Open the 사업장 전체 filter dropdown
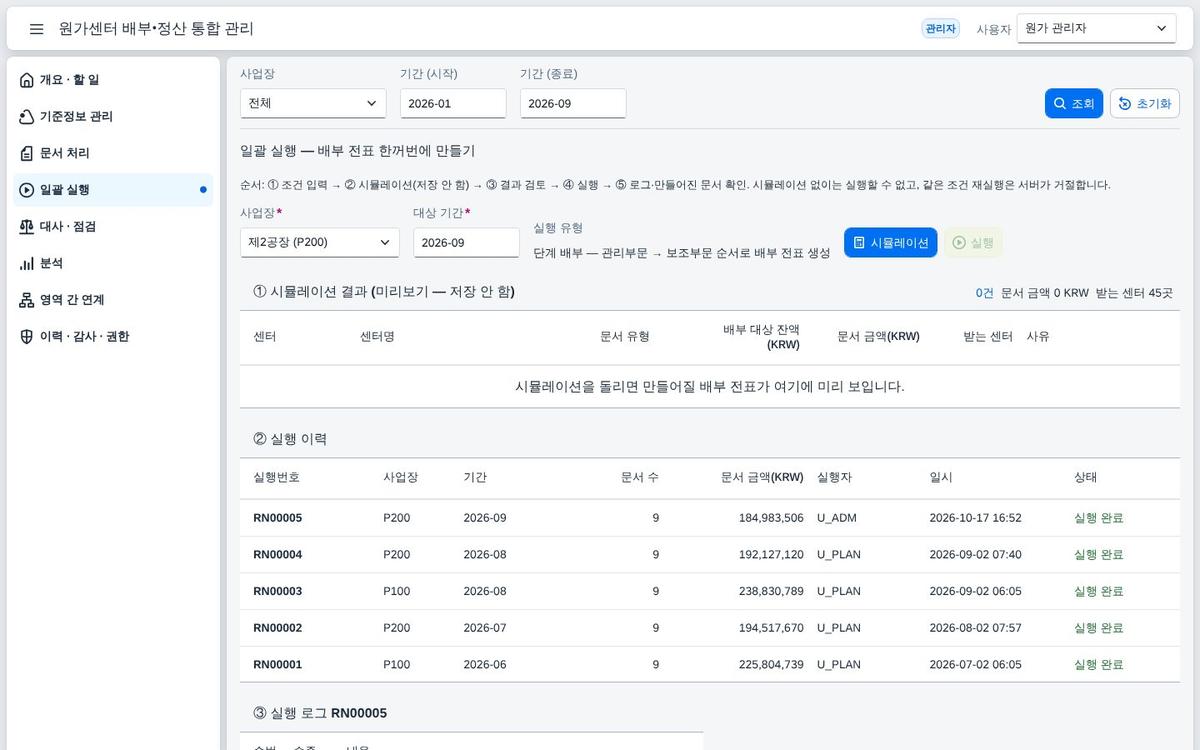Screen dimensions: 1200x750 coord(313,103)
